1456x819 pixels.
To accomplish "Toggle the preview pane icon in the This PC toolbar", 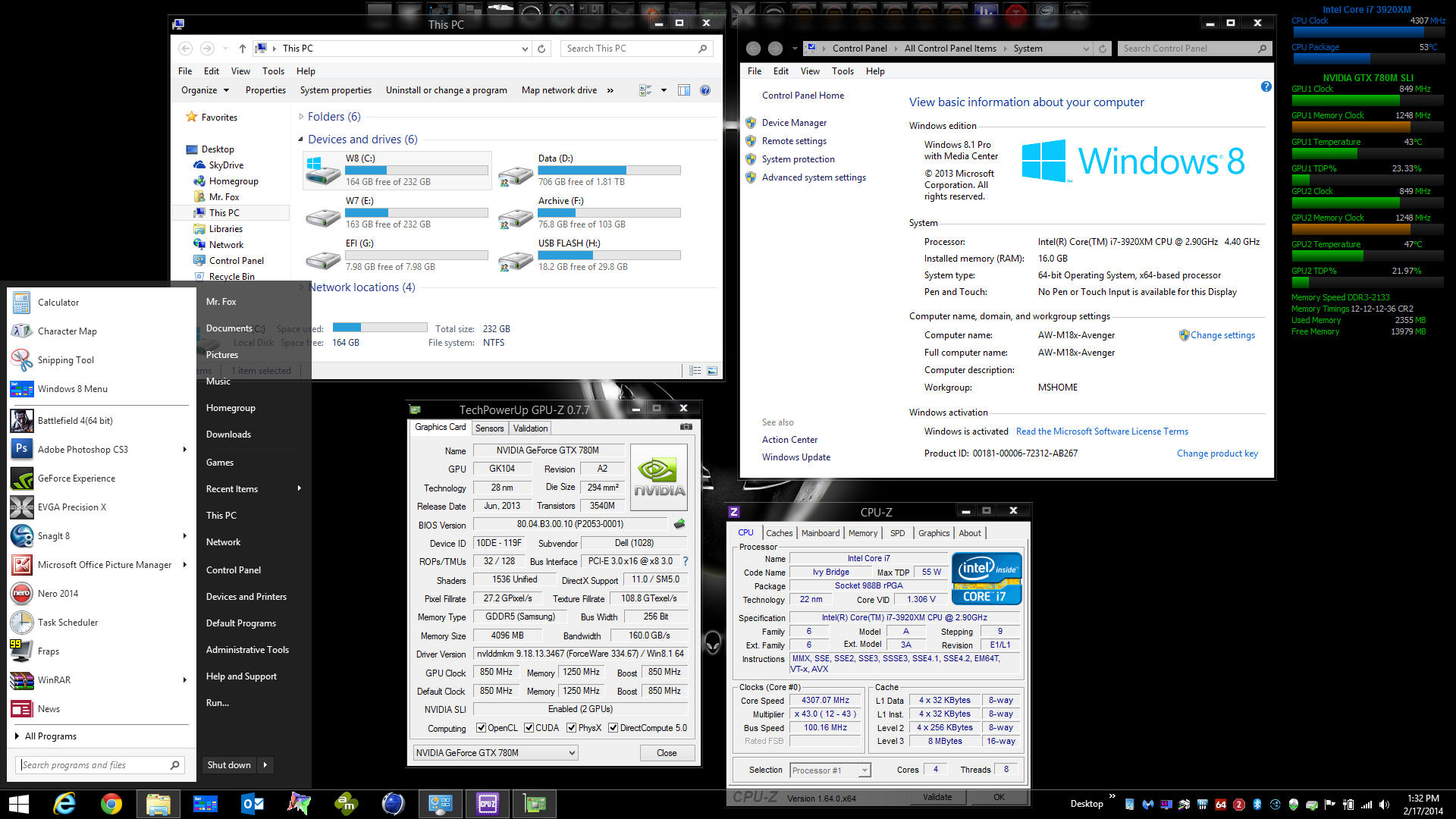I will [684, 90].
